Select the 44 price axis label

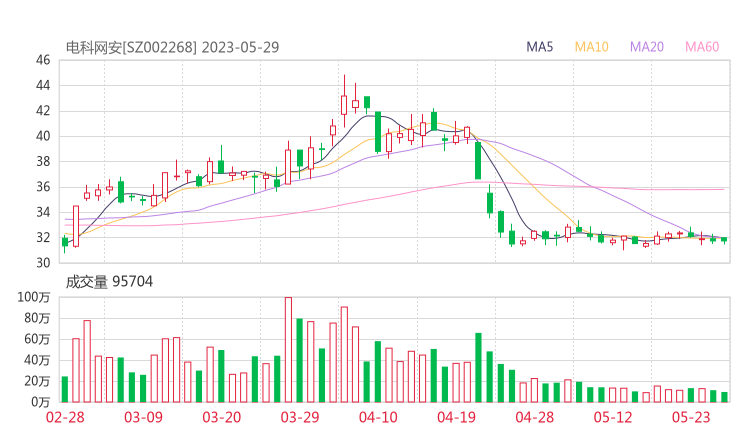pos(43,85)
